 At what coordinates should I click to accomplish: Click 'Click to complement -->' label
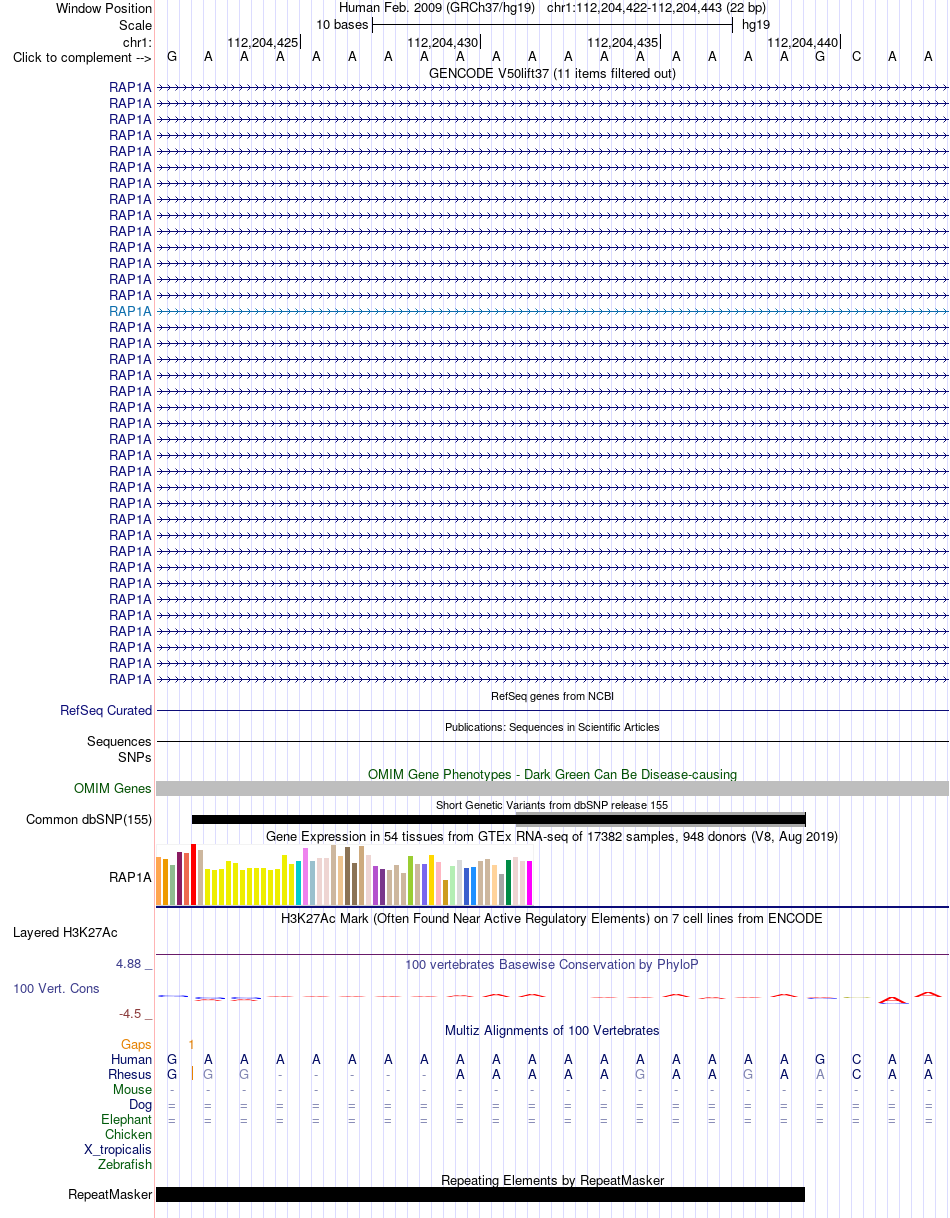click(x=82, y=57)
